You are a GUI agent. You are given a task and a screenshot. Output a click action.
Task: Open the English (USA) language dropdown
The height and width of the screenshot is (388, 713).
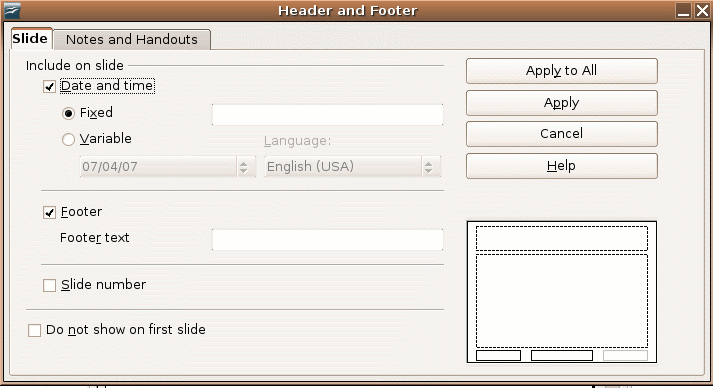353,166
